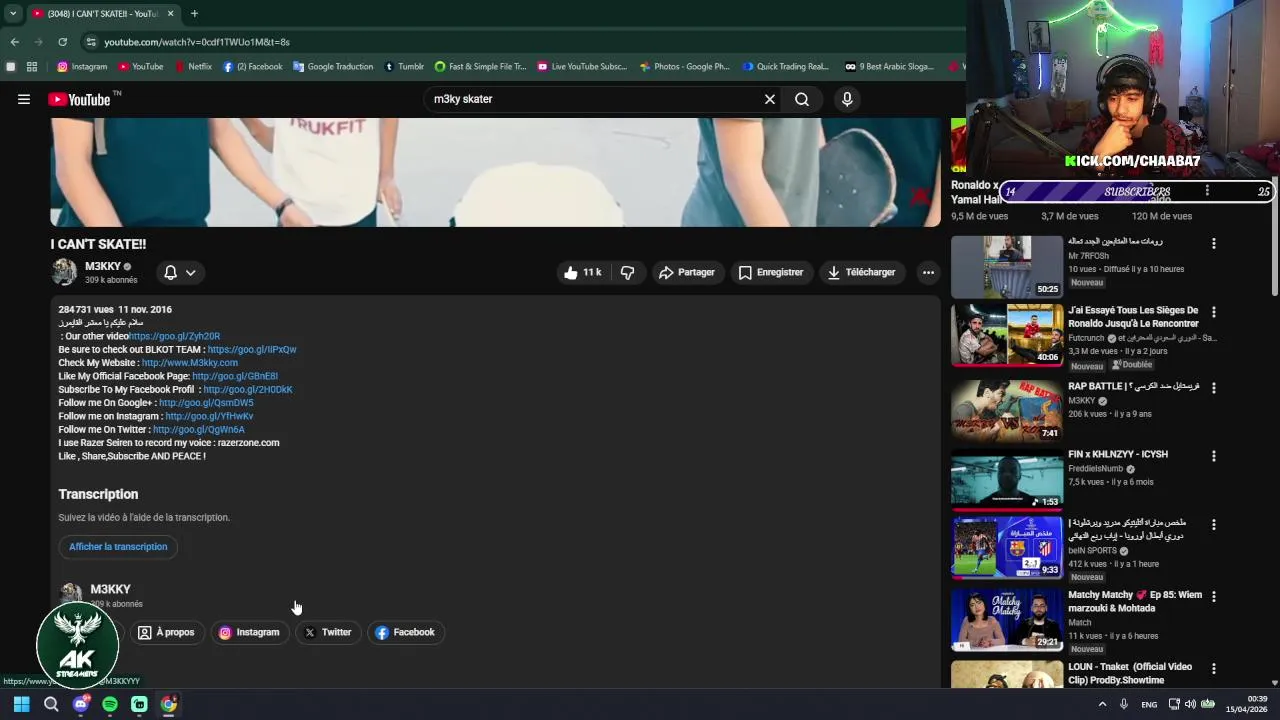Viewport: 1280px width, 720px height.
Task: Click the magnifier search button
Action: coord(802,99)
